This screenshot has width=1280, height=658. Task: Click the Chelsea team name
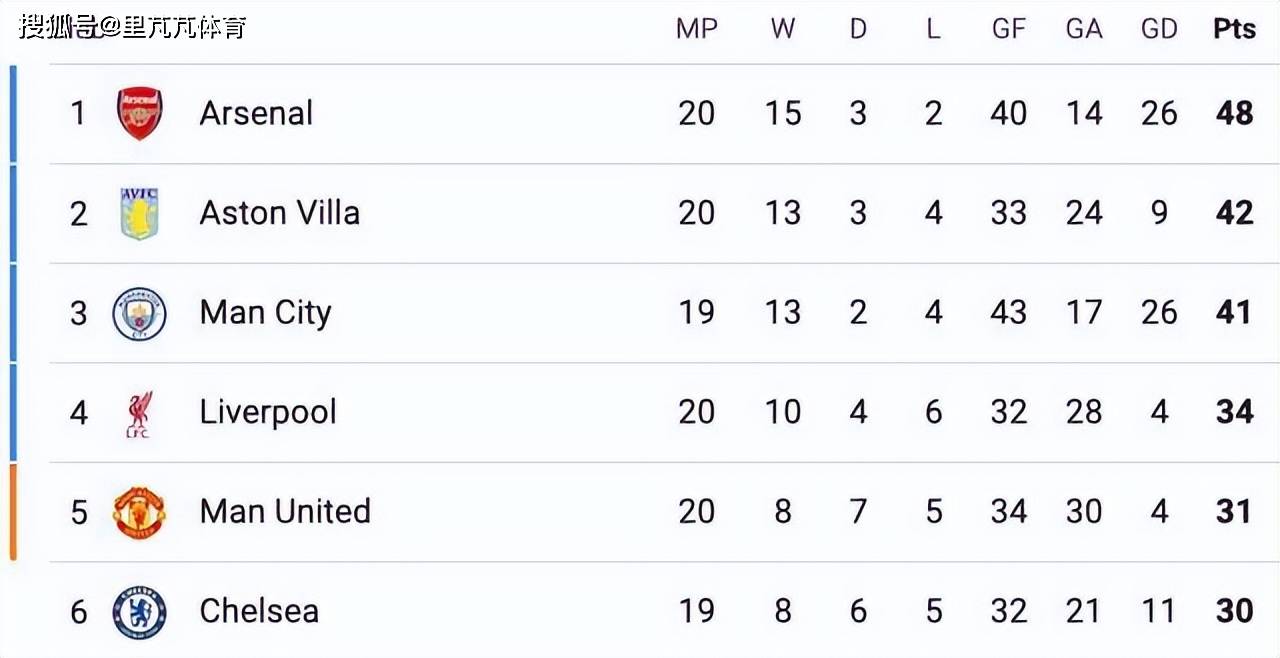(259, 611)
